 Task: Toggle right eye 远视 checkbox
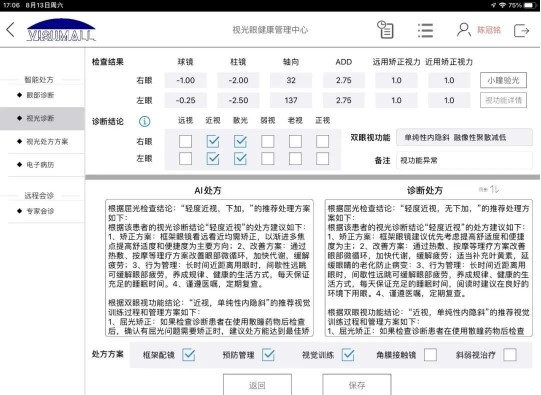185,141
